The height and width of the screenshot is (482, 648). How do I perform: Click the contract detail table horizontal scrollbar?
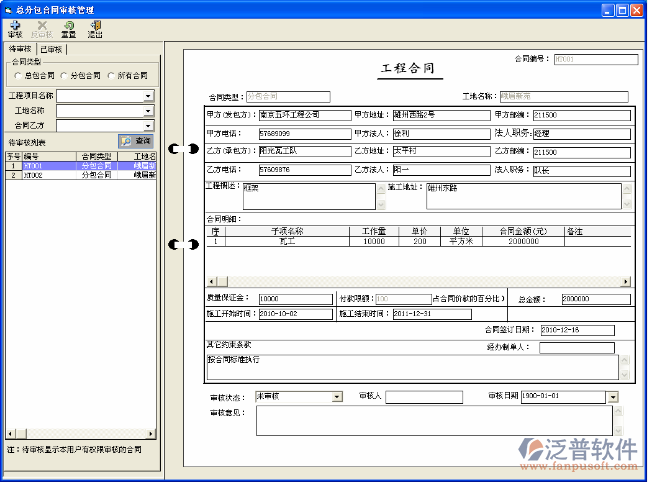pos(418,282)
